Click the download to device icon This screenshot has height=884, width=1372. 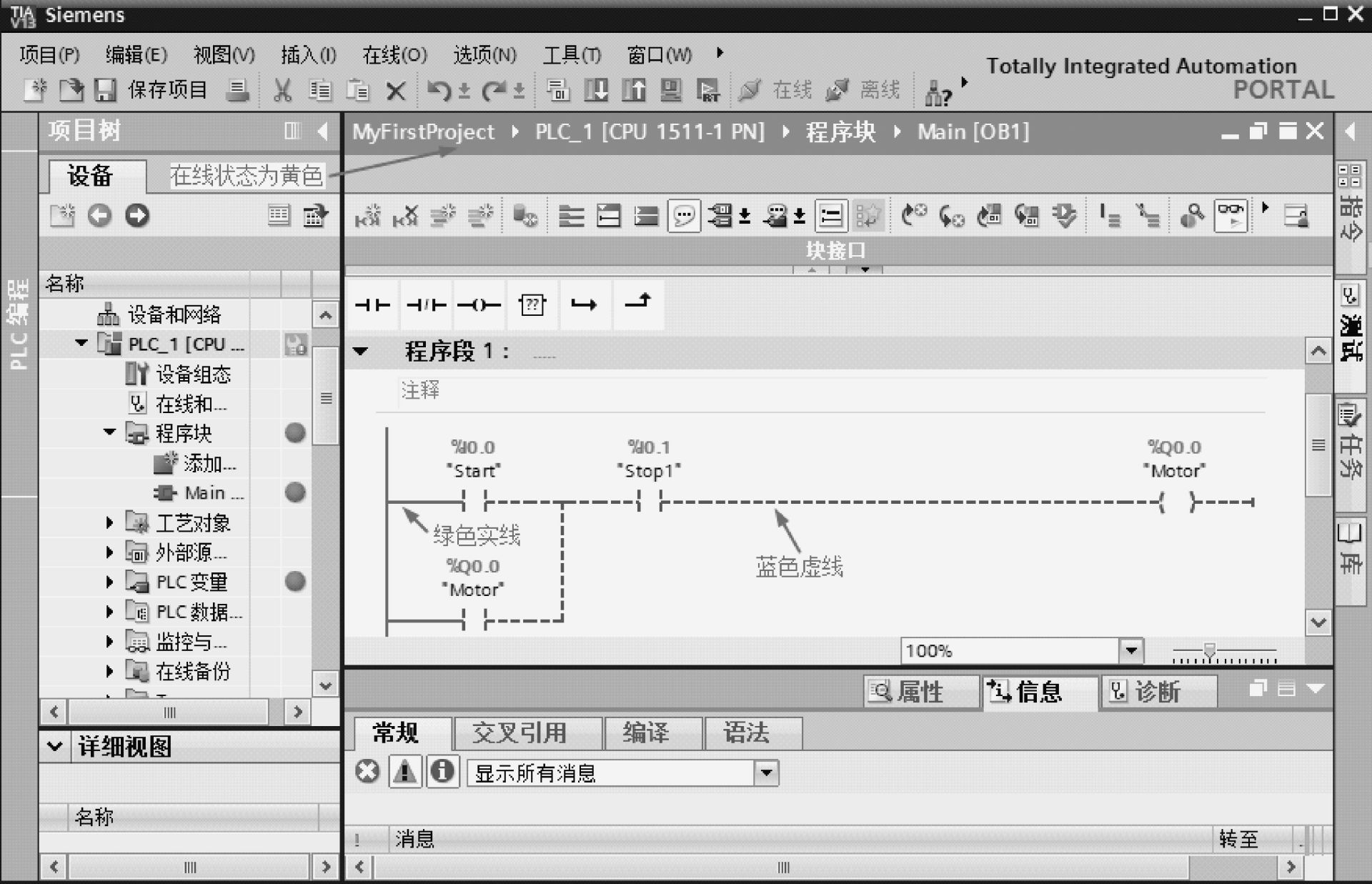coord(596,90)
